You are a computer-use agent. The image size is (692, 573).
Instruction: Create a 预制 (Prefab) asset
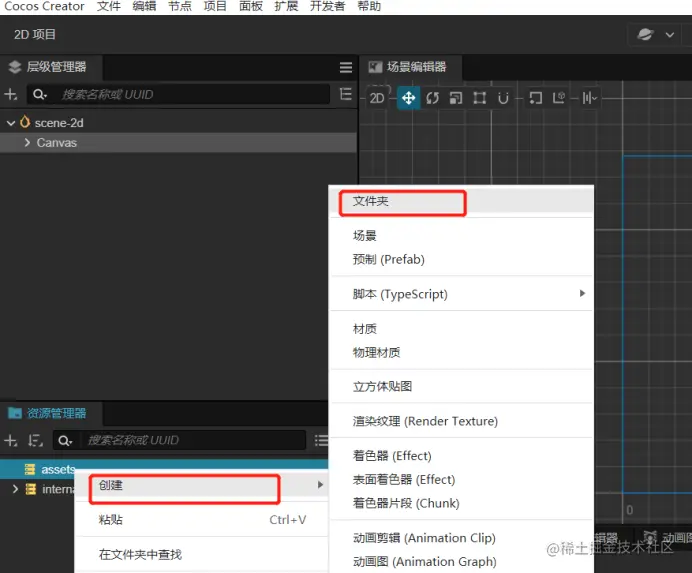coord(461,260)
